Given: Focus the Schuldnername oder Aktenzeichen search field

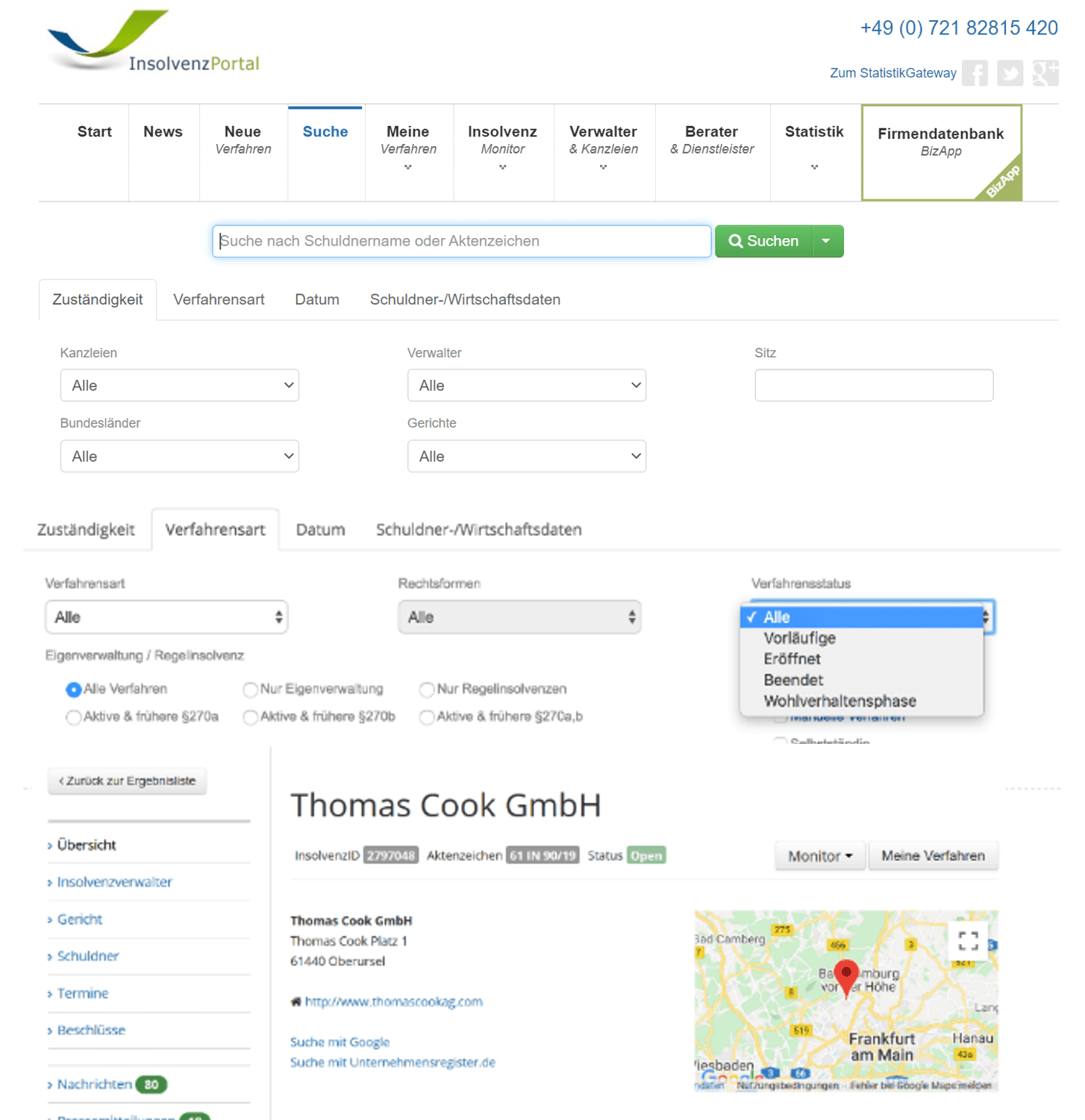Looking at the screenshot, I should pyautogui.click(x=462, y=241).
